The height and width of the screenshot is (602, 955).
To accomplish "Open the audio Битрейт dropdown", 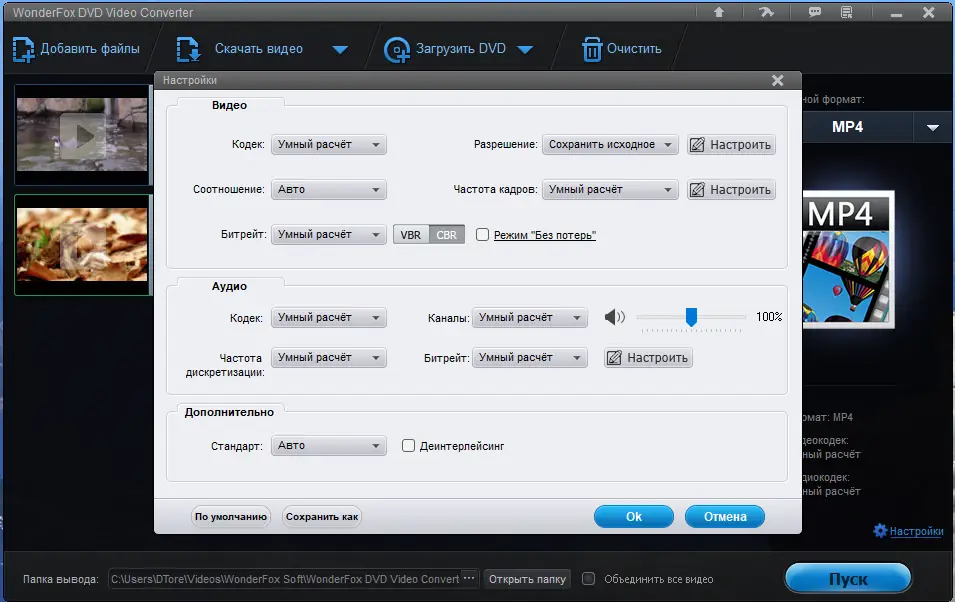I will (529, 358).
